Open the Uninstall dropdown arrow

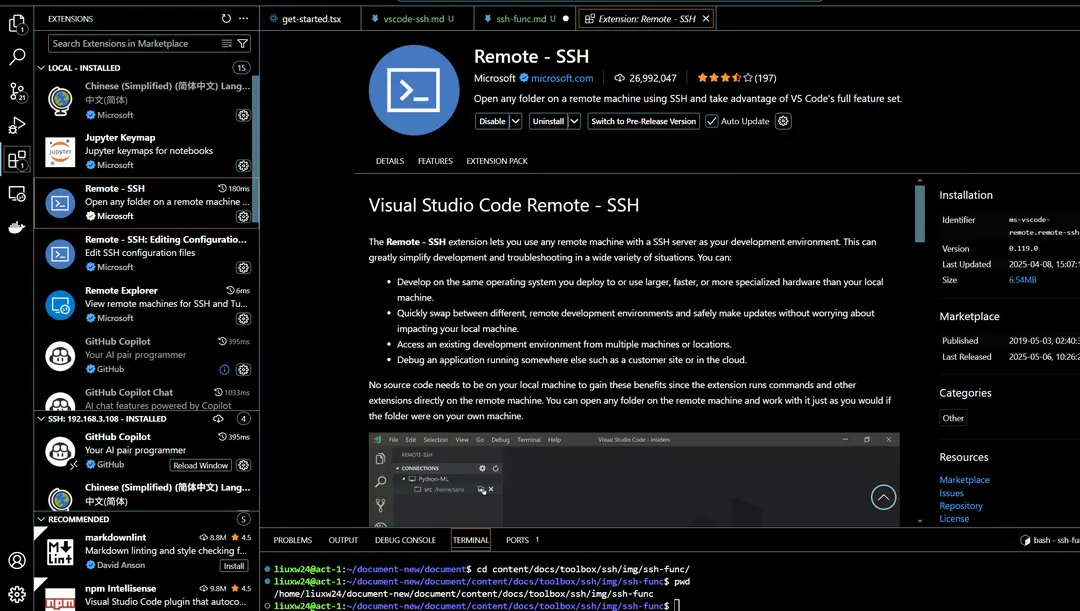click(574, 121)
